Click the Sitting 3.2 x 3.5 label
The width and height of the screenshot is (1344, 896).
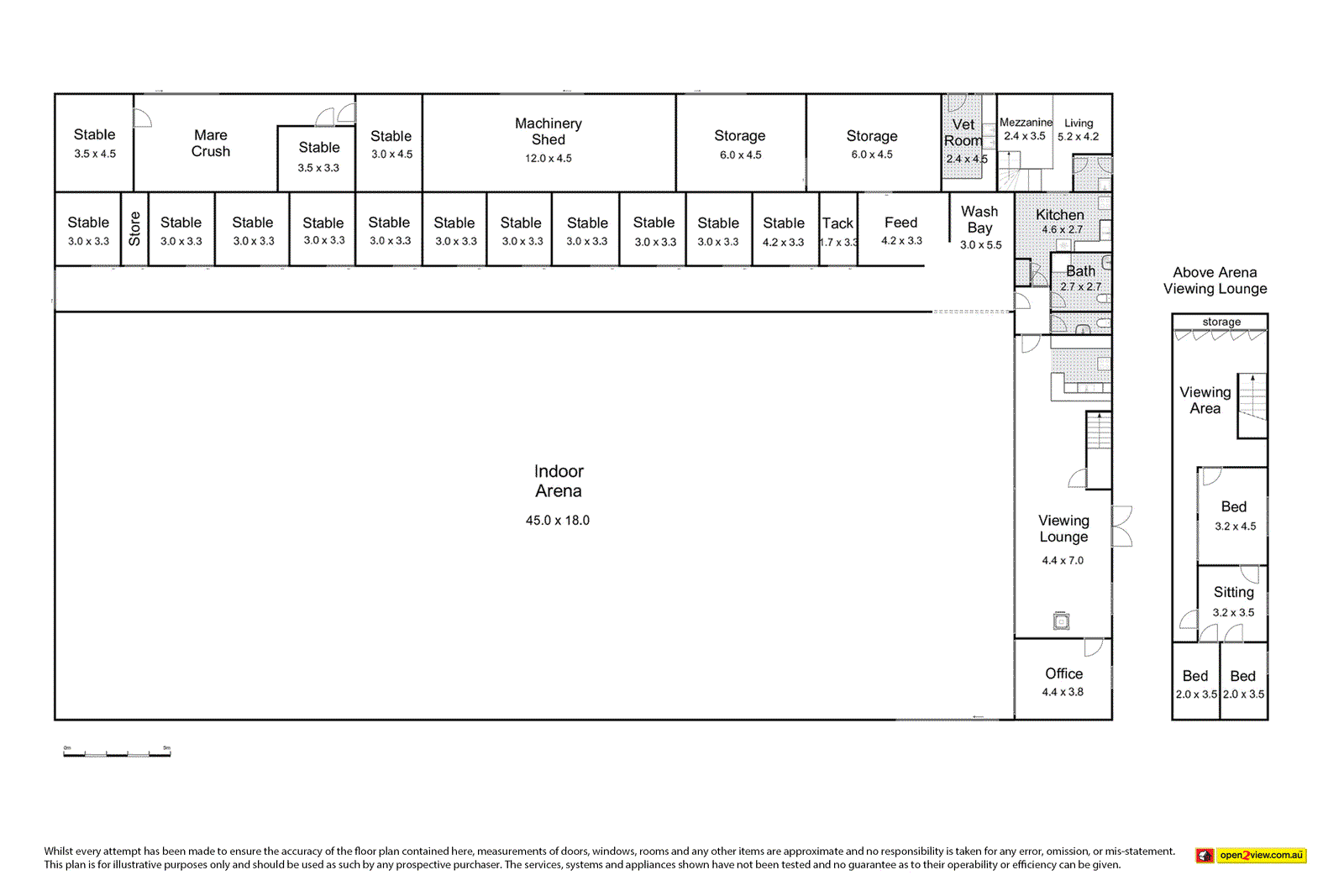point(1233,601)
